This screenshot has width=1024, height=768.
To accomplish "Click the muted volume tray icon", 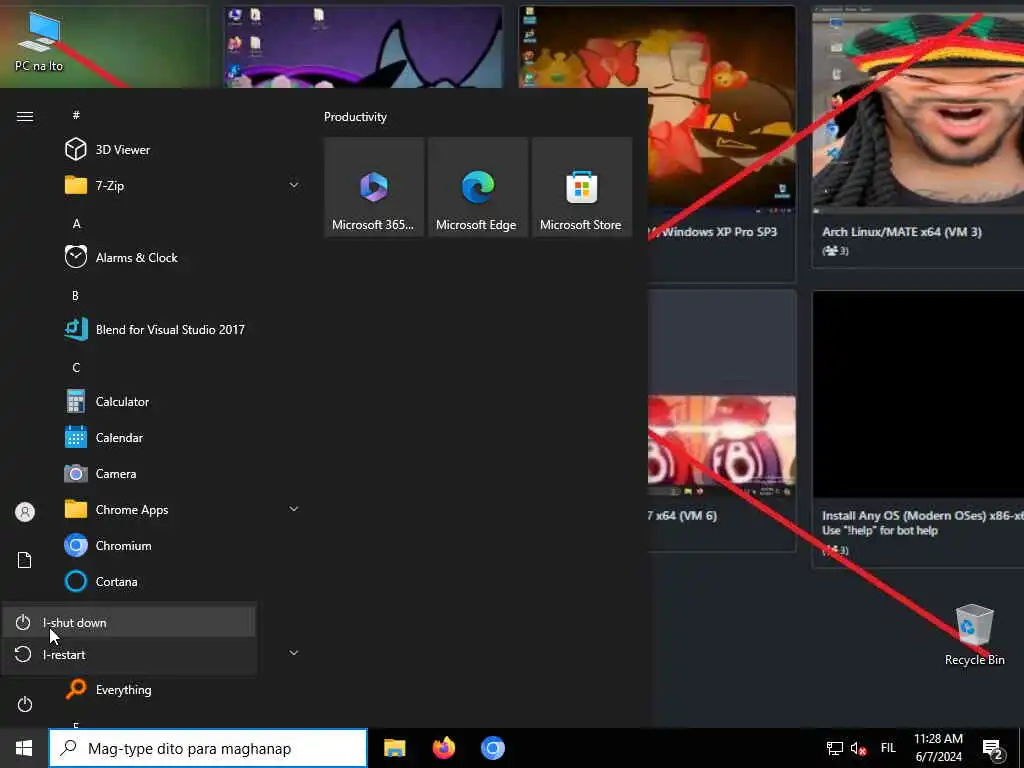I will (x=858, y=748).
